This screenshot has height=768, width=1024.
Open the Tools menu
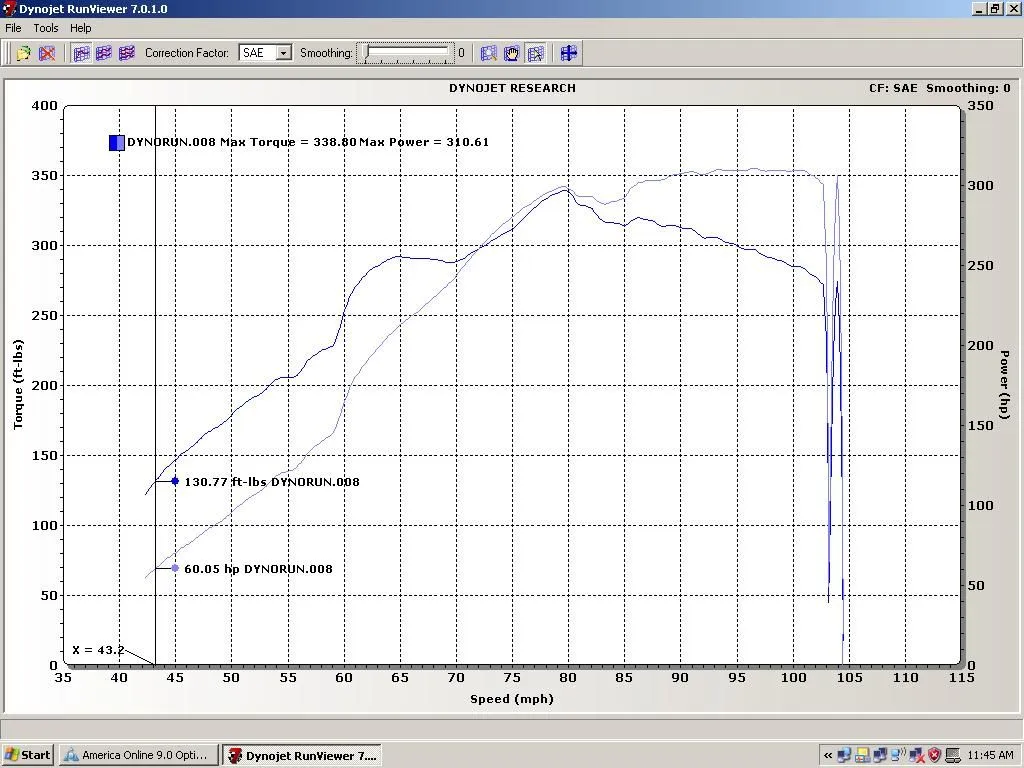pyautogui.click(x=46, y=28)
